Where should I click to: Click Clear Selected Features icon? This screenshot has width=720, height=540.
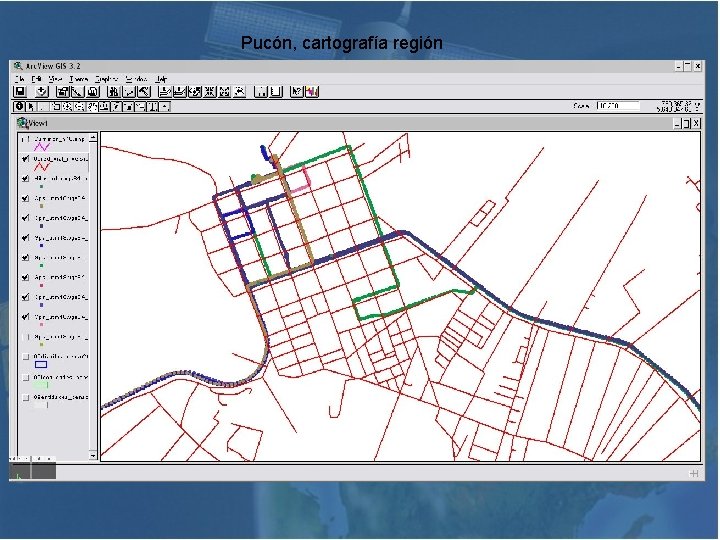(276, 92)
